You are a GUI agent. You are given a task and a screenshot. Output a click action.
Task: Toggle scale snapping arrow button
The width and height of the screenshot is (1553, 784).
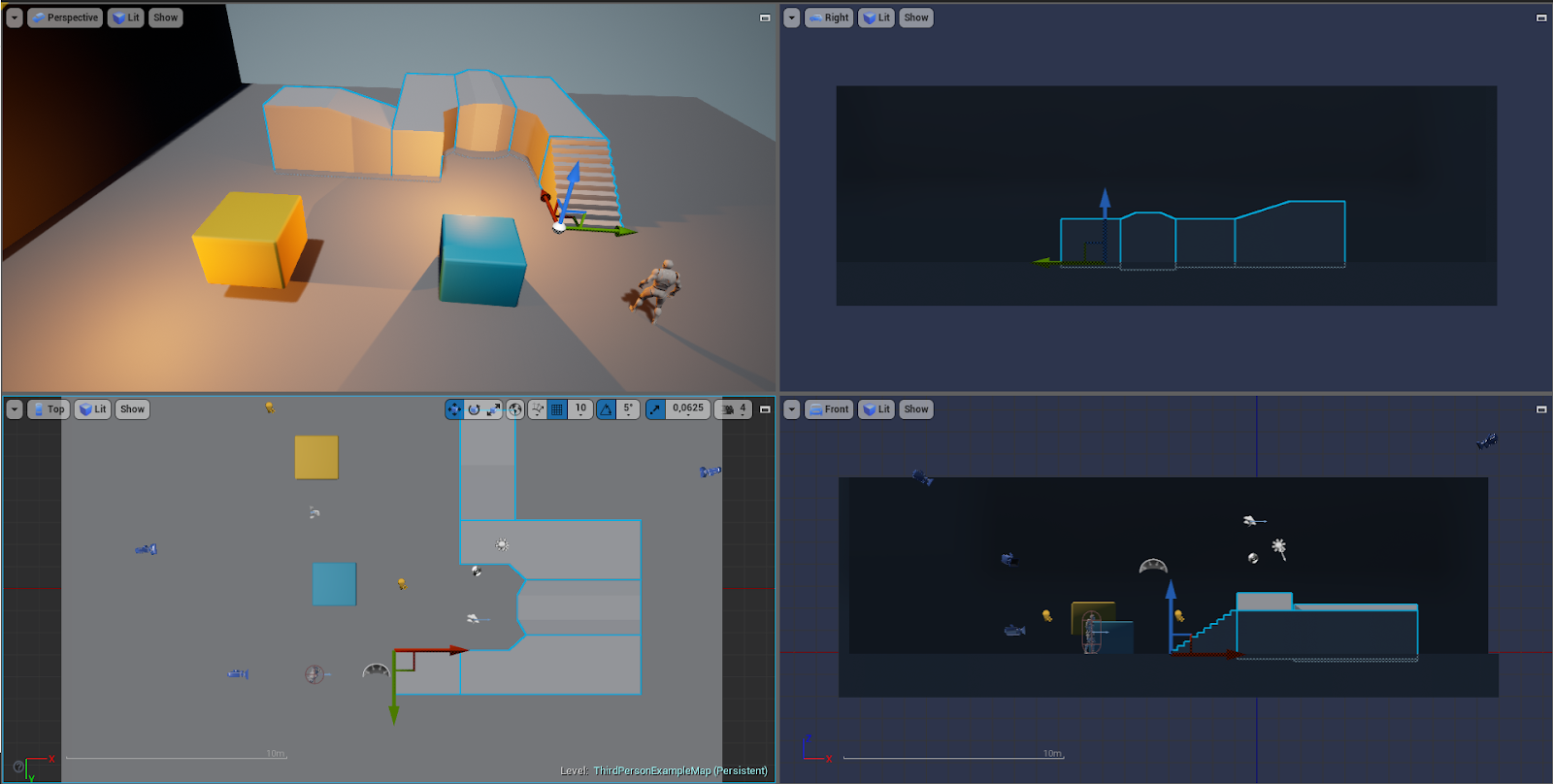click(x=655, y=409)
